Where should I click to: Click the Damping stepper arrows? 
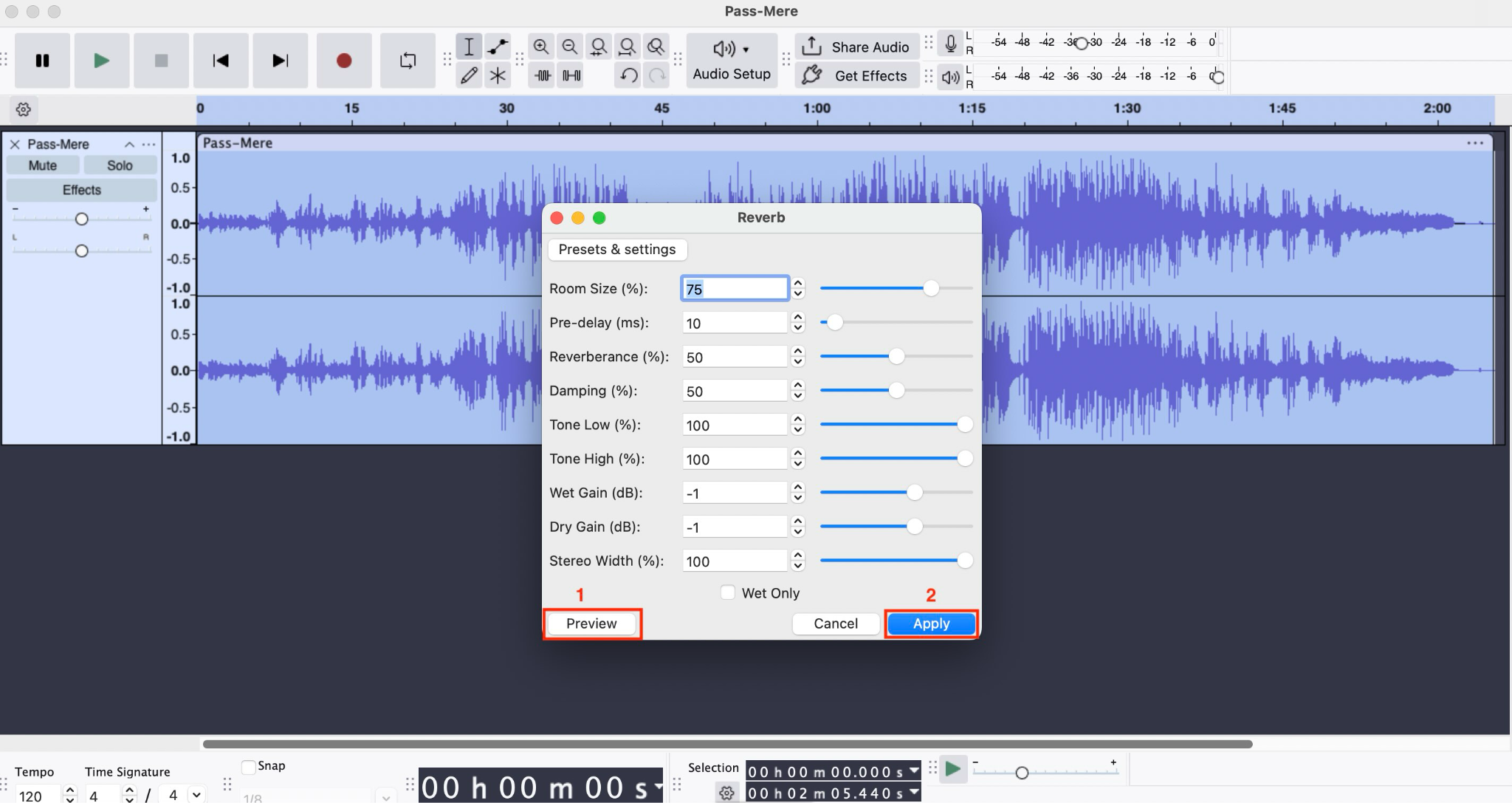(797, 391)
